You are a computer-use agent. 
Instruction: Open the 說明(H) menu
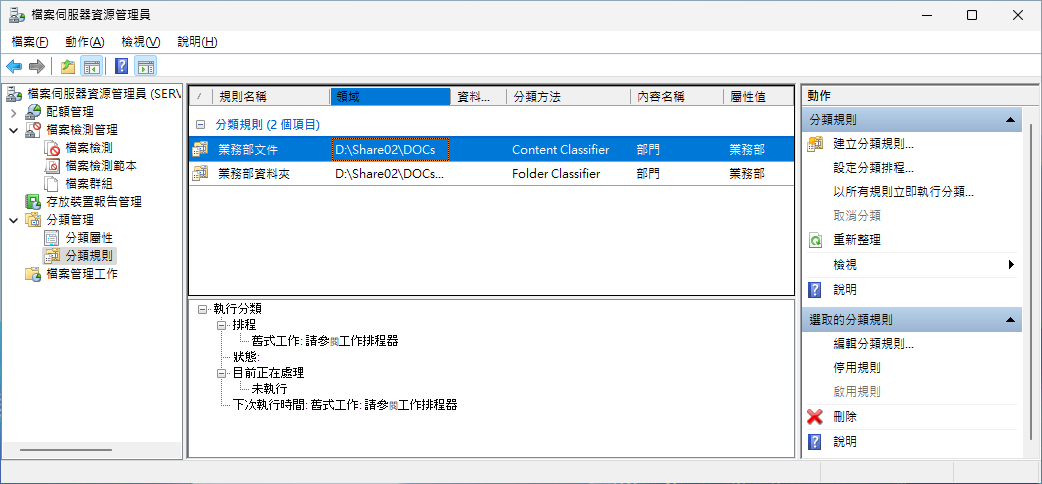[x=197, y=42]
